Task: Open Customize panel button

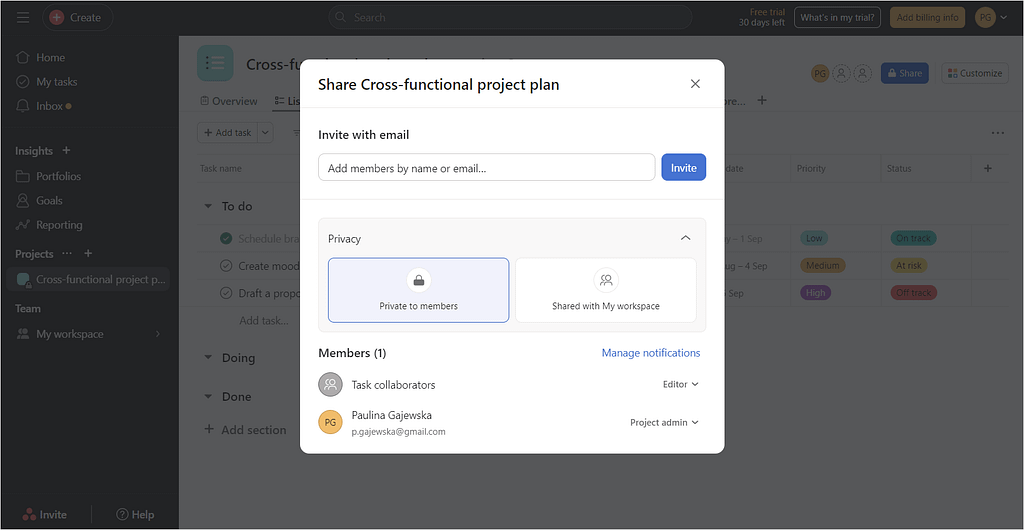Action: [x=975, y=73]
